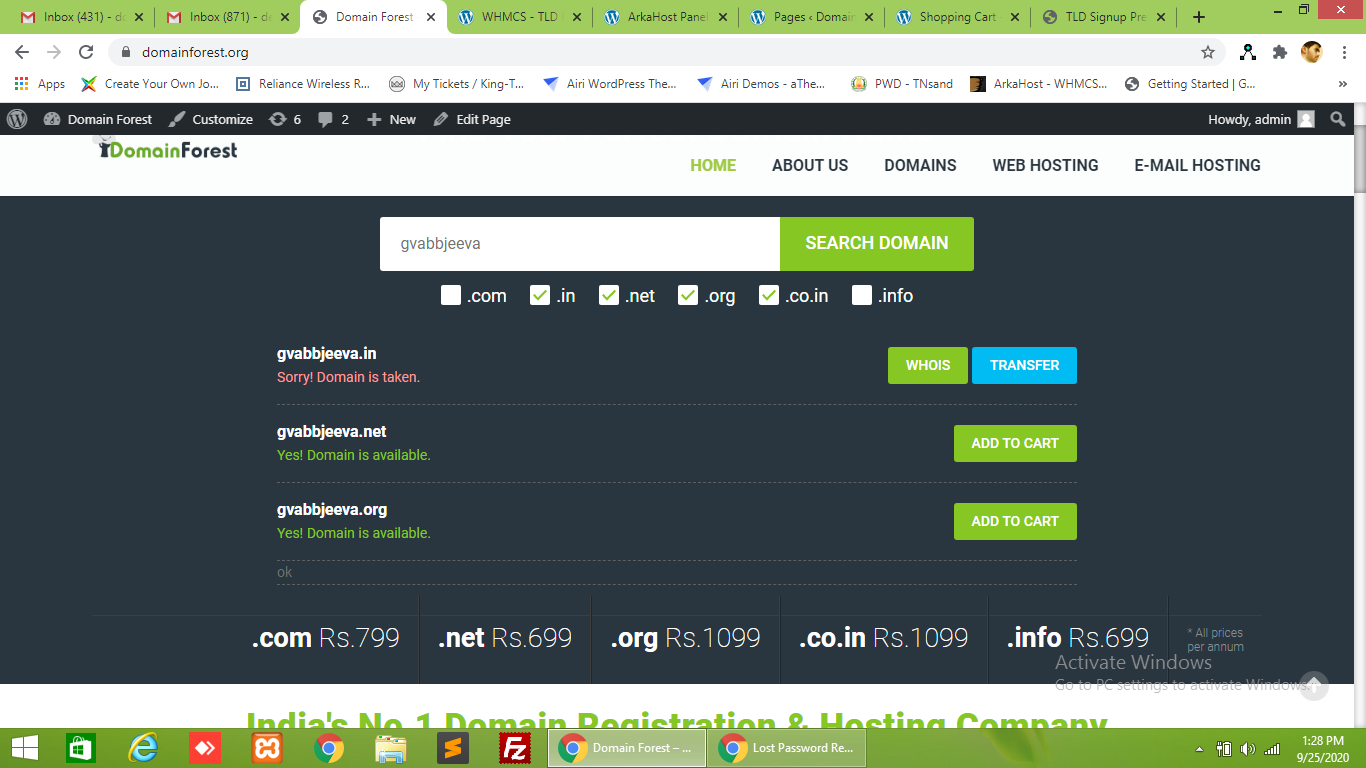1366x768 pixels.
Task: Open the New content menu in admin bar
Action: (x=391, y=119)
